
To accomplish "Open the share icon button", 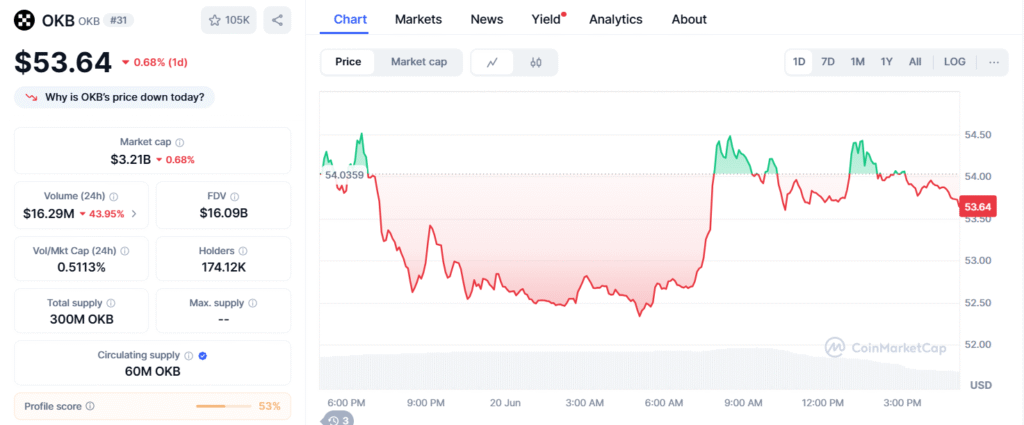I will (x=277, y=20).
